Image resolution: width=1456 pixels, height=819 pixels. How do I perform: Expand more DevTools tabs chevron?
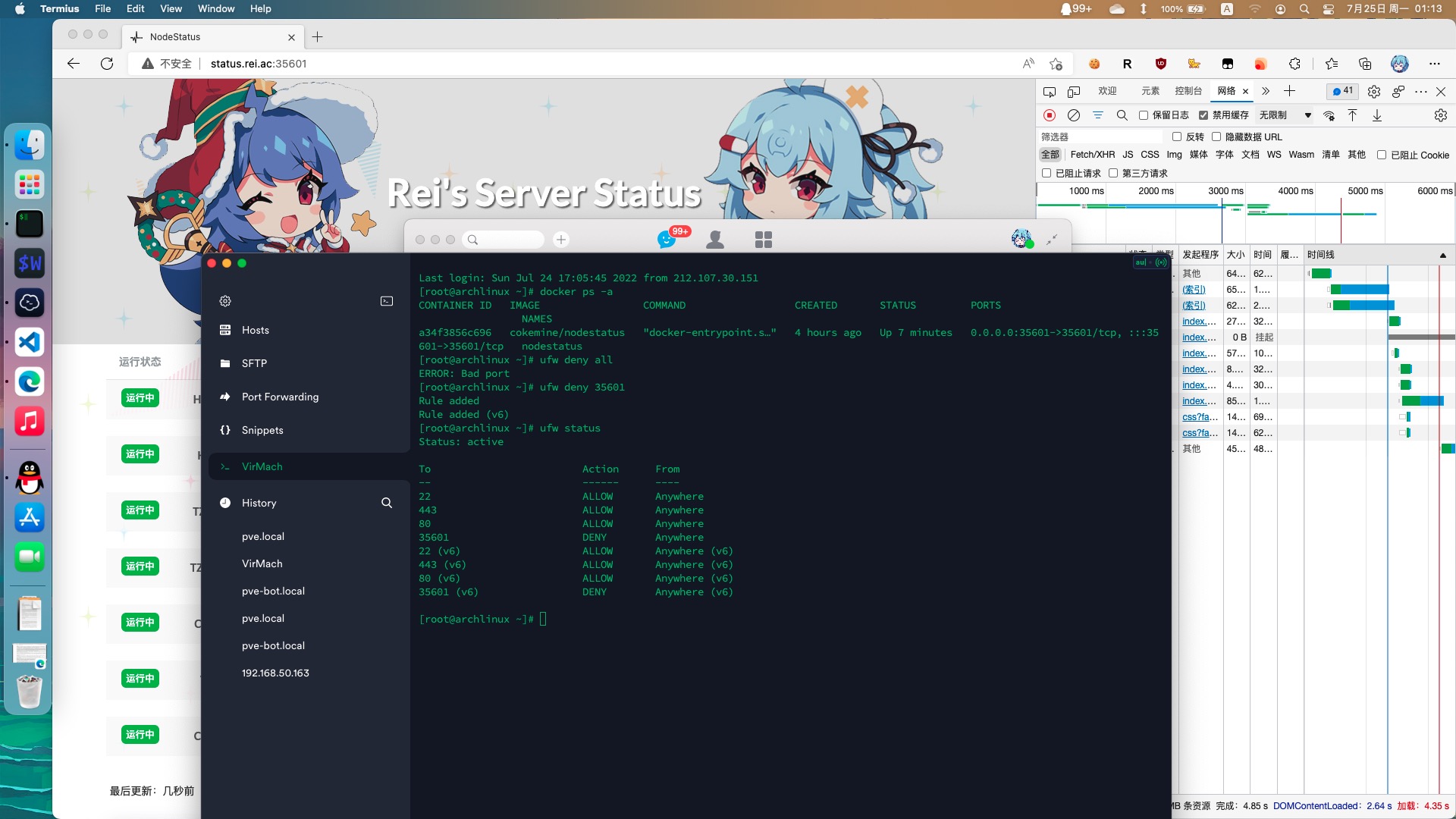click(1266, 91)
